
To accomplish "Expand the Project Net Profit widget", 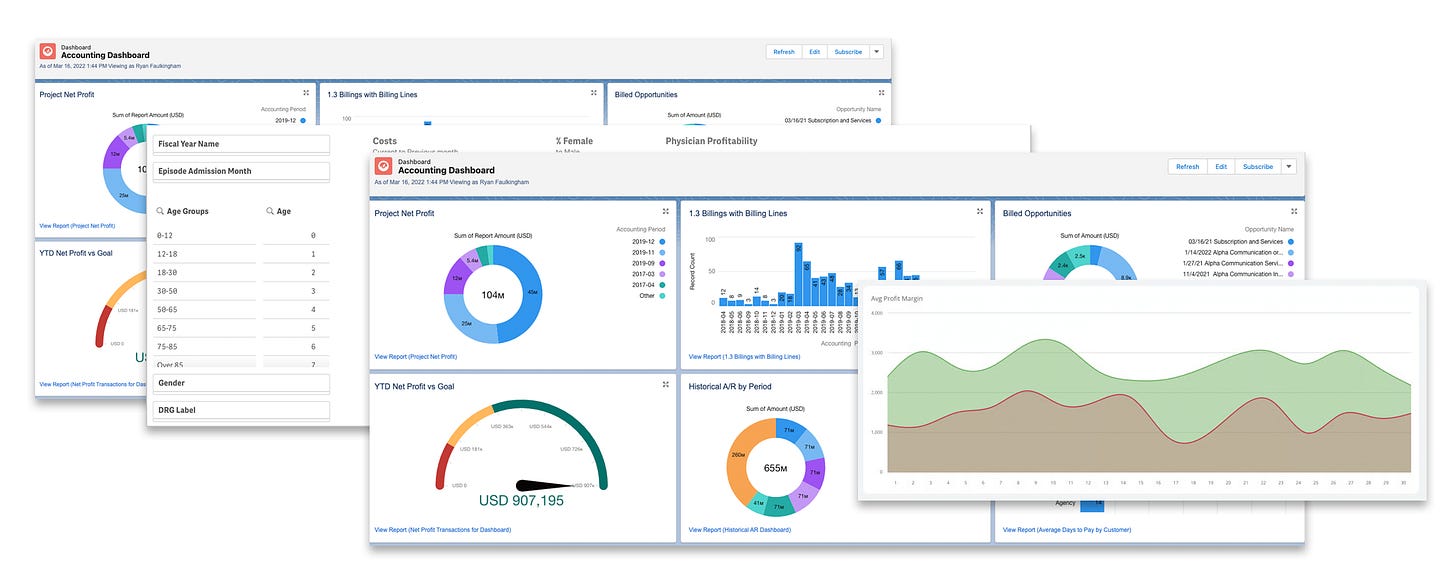I will 665,212.
